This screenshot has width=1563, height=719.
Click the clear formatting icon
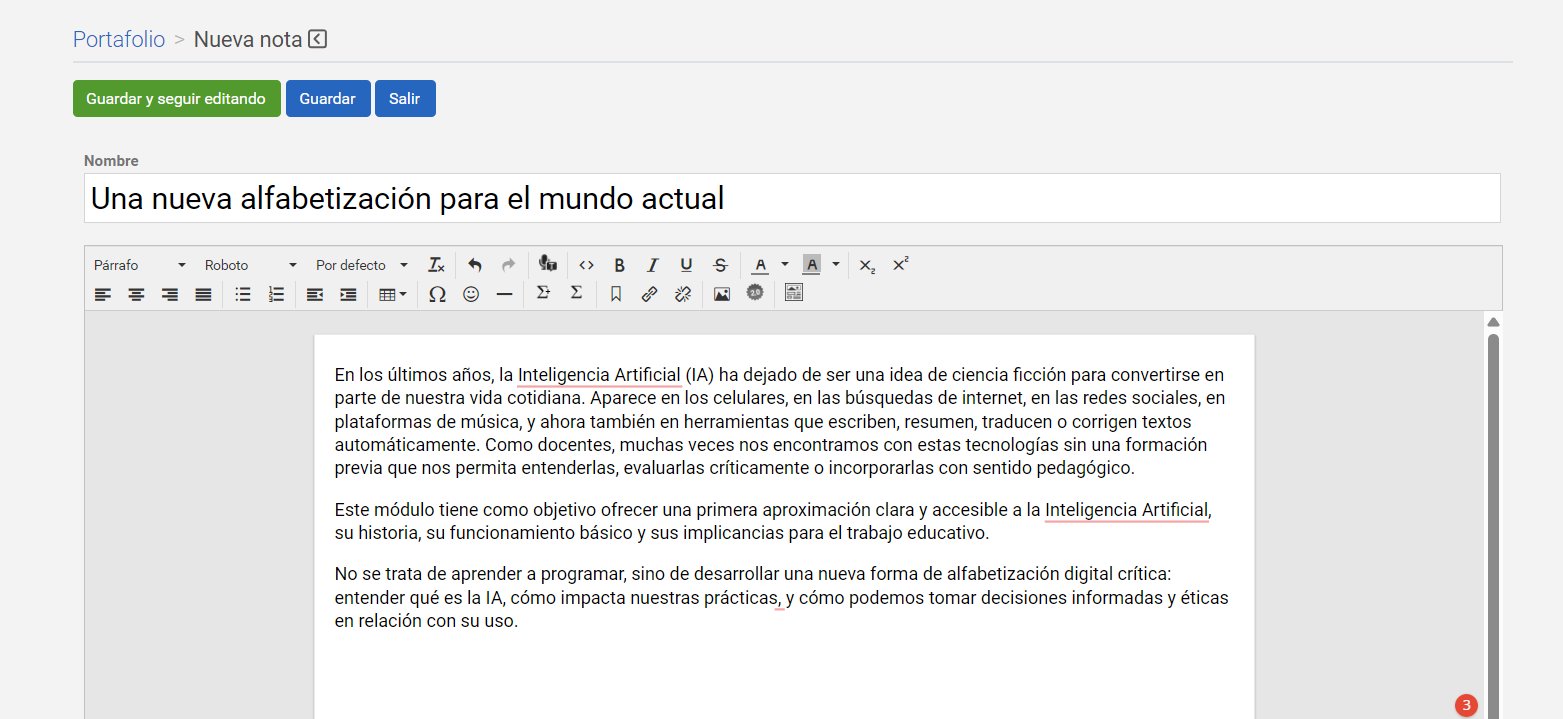[436, 265]
